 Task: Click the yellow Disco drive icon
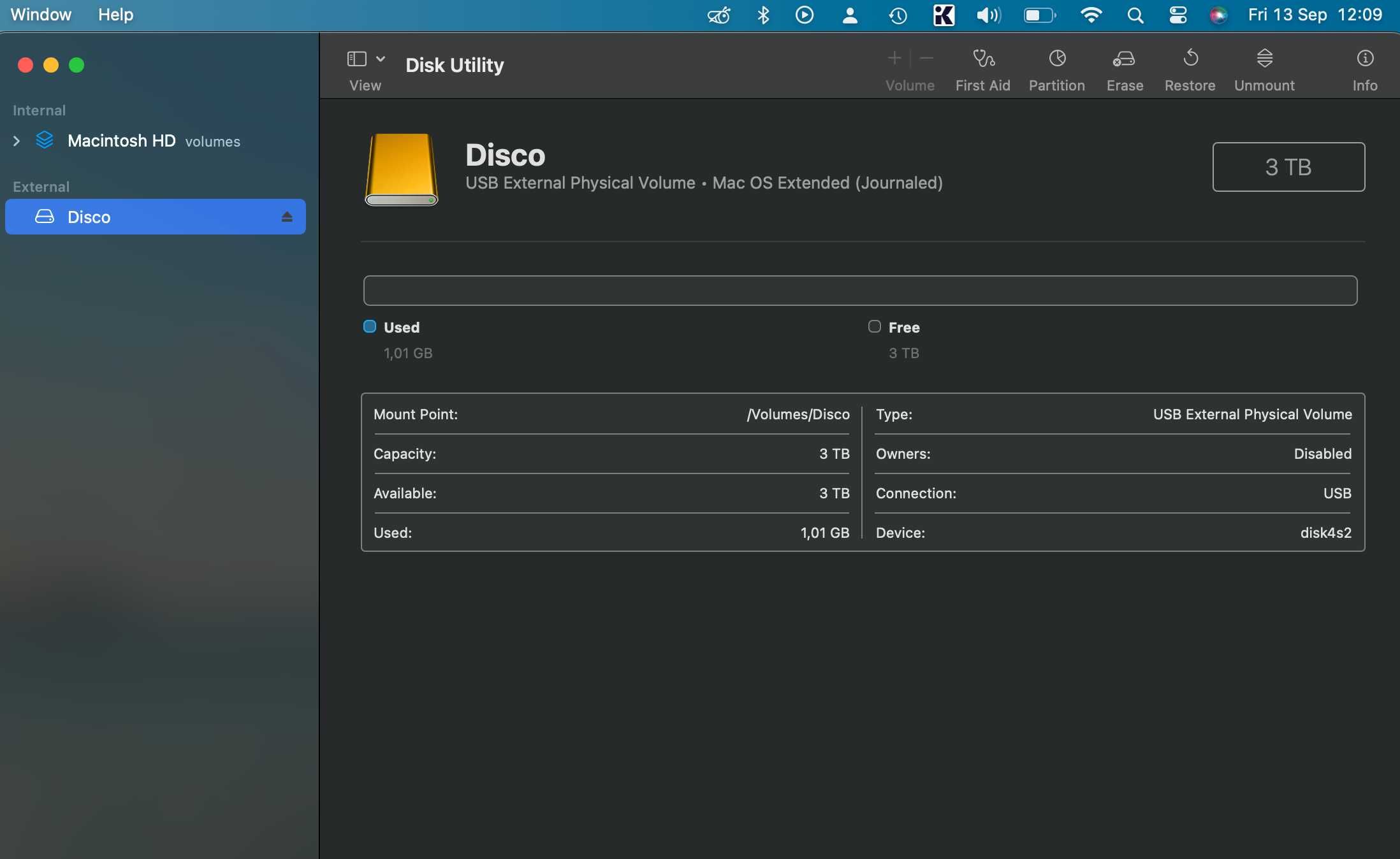click(x=401, y=170)
